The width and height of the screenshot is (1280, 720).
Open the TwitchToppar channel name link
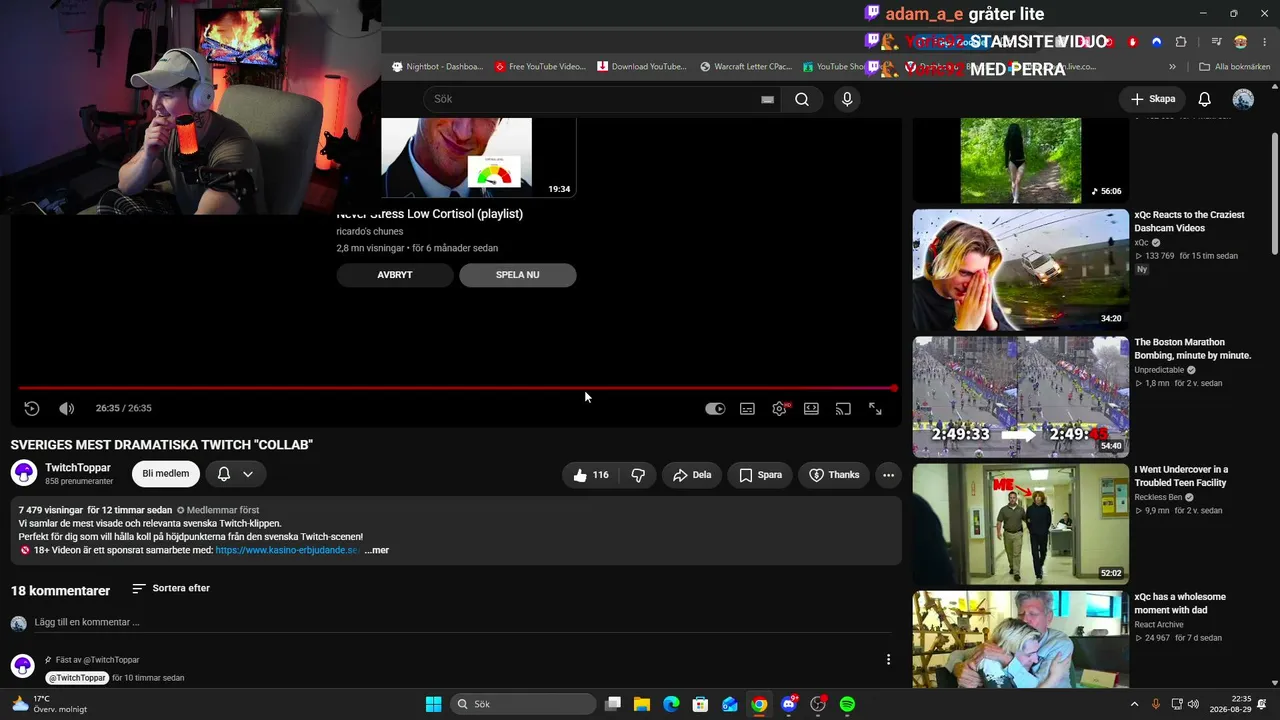point(78,467)
